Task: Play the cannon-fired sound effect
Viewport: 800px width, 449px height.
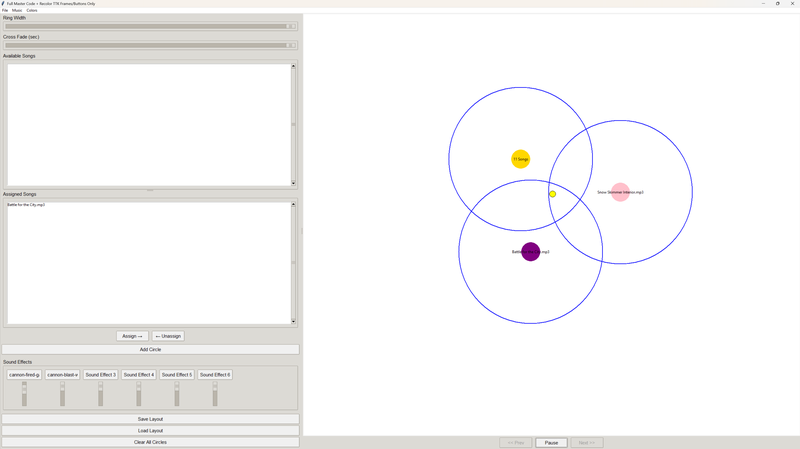Action: tap(24, 375)
